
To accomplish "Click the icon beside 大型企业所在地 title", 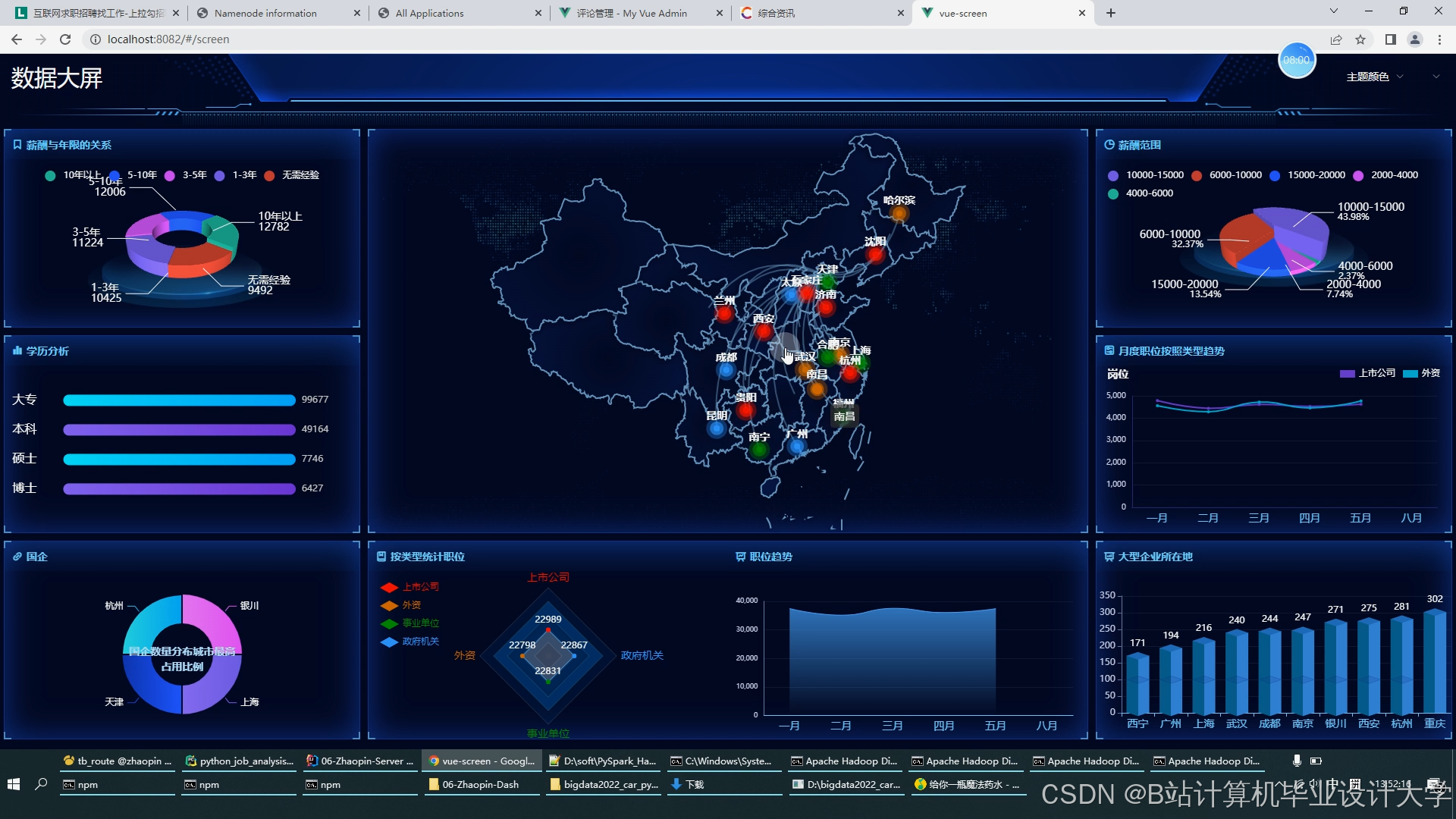I will [1109, 557].
